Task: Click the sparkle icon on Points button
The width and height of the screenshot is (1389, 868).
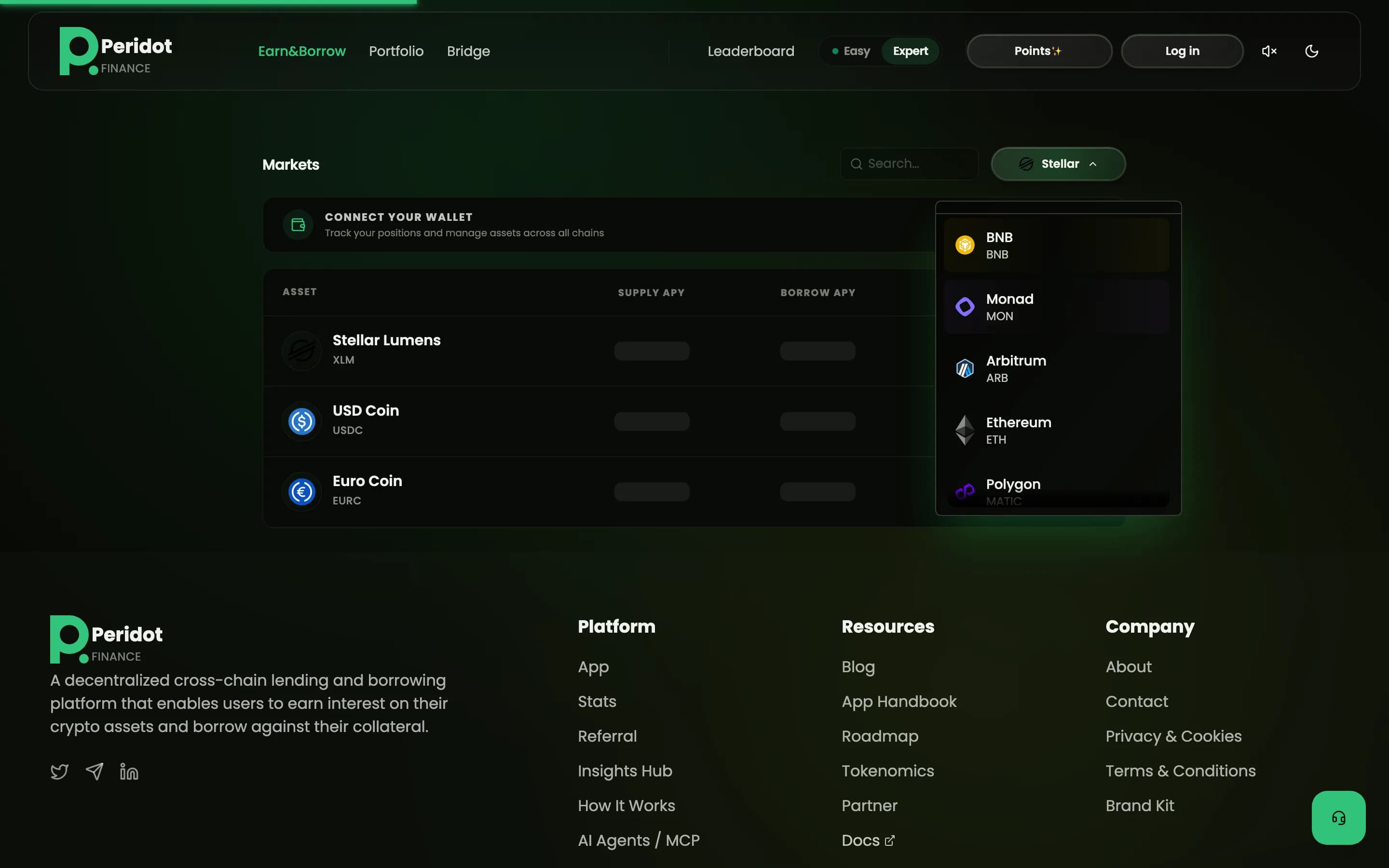Action: 1057,51
